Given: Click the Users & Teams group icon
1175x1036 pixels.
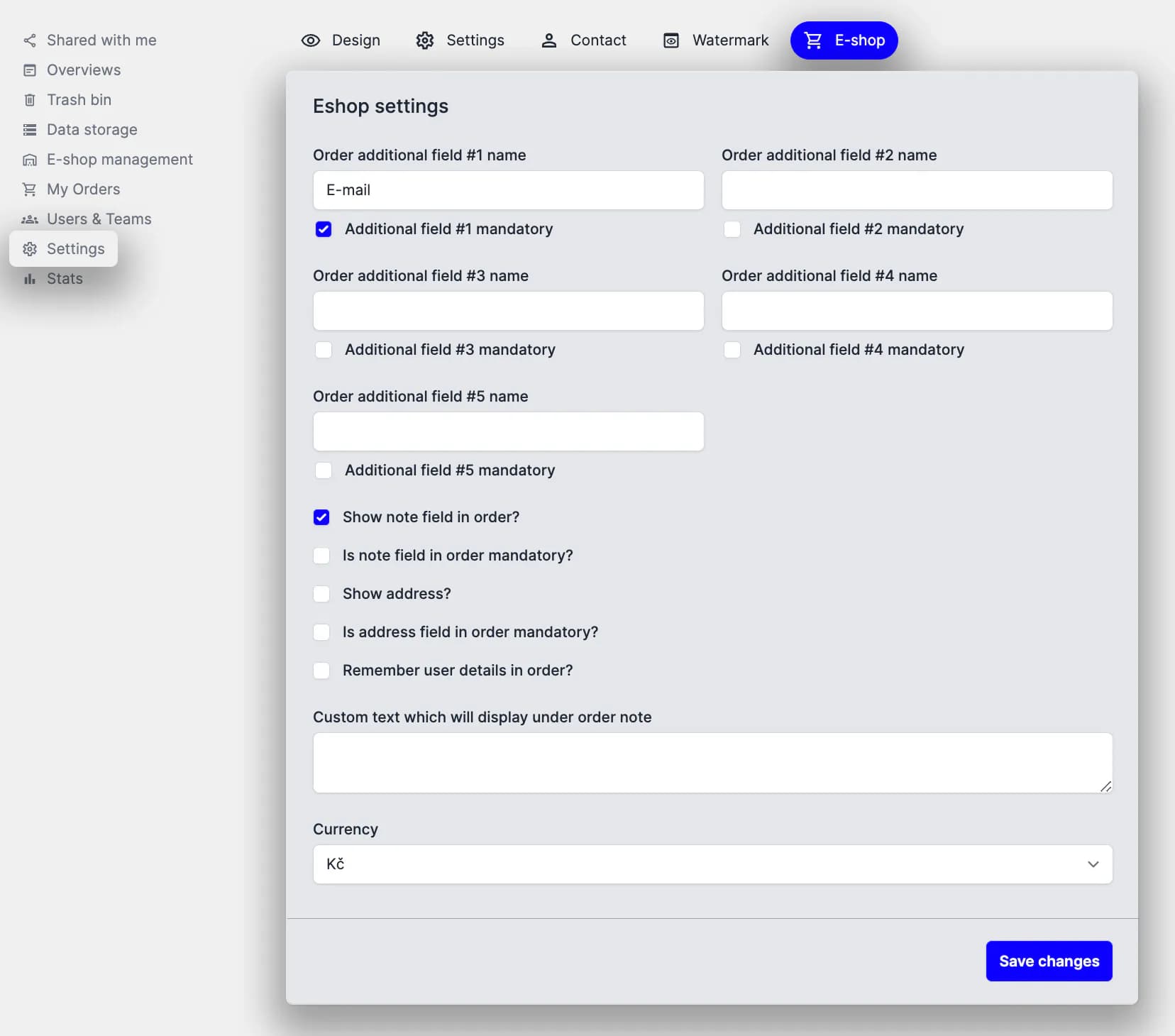Looking at the screenshot, I should pyautogui.click(x=29, y=219).
